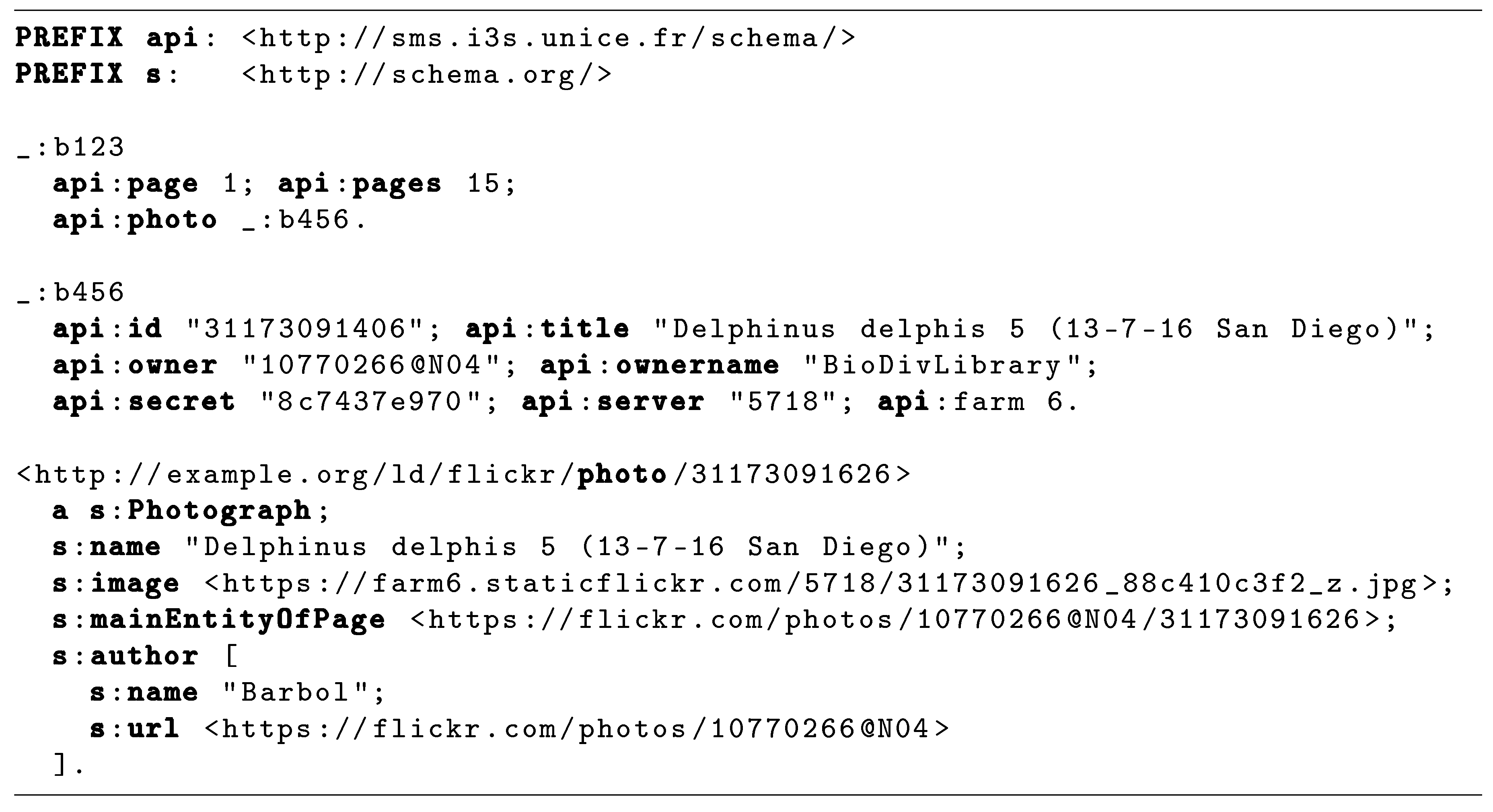
Task: Click the sms.i3s.unice.fr schema prefix URL
Action: (548, 38)
